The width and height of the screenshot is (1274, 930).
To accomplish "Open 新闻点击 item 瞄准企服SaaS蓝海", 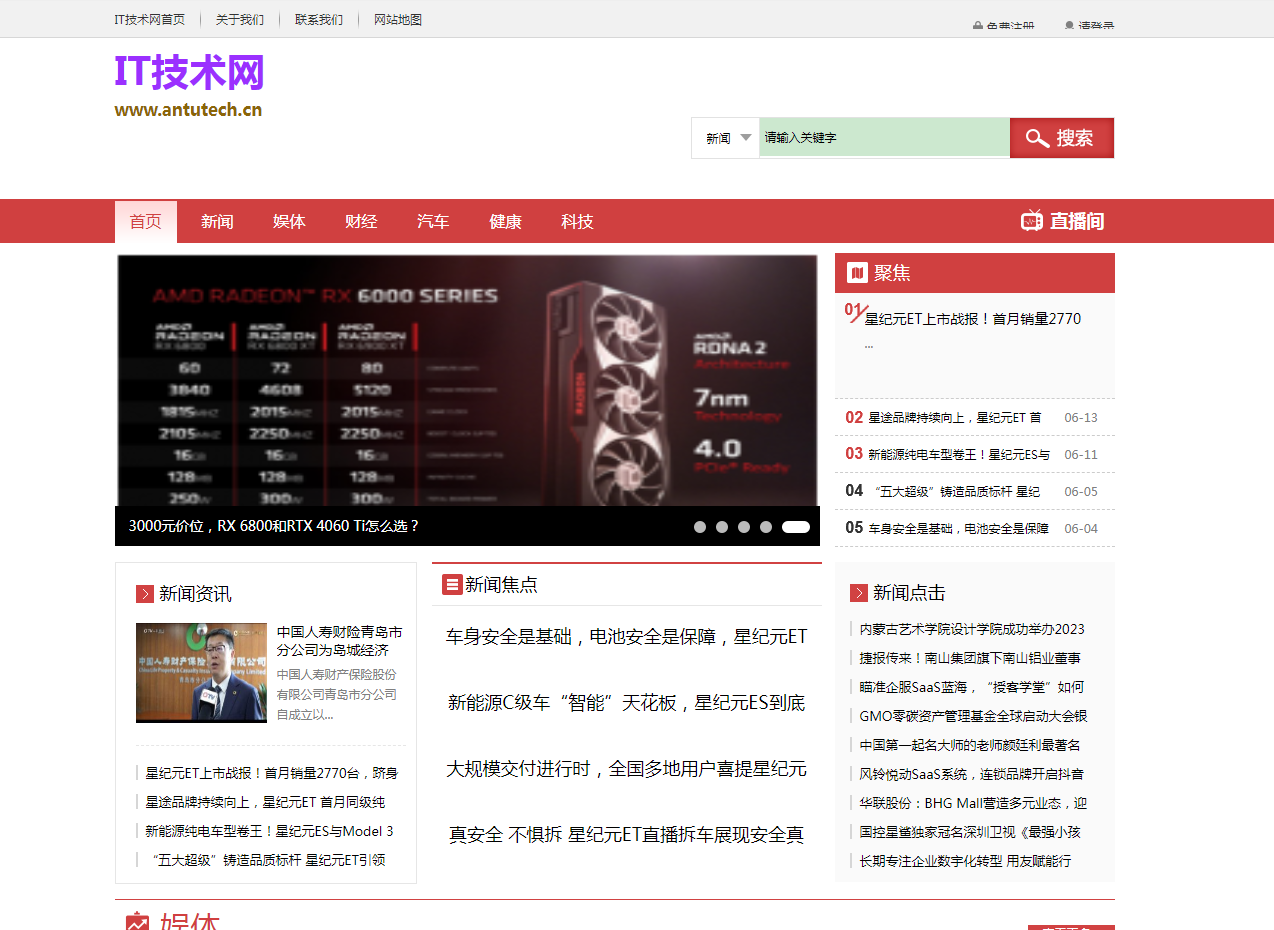I will point(972,687).
